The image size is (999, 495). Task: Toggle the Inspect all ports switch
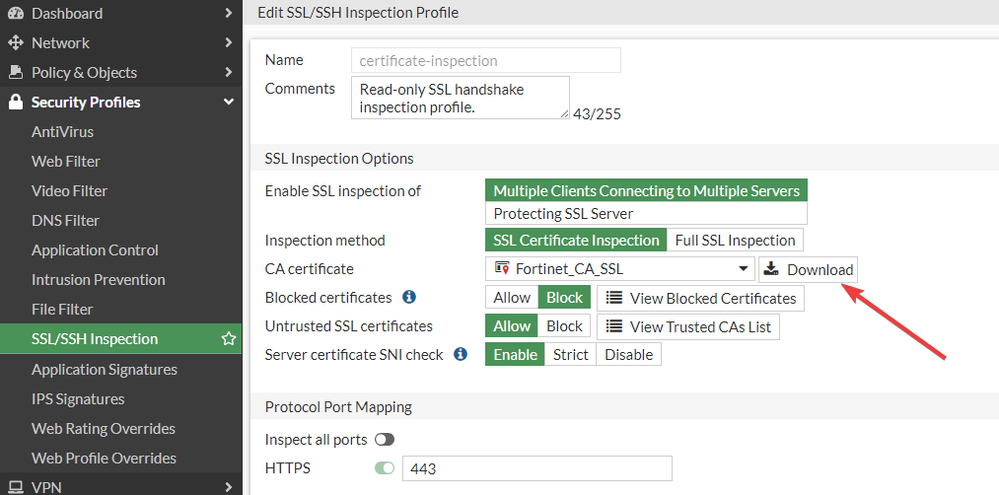click(x=385, y=439)
